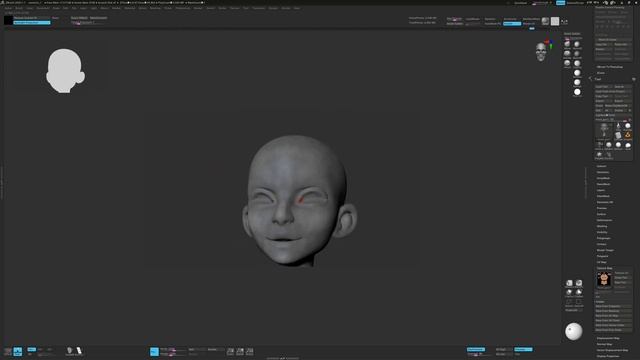Click the upper-left cube icon above the white sphere
Viewport: 640px width, 360px height.
click(x=569, y=283)
